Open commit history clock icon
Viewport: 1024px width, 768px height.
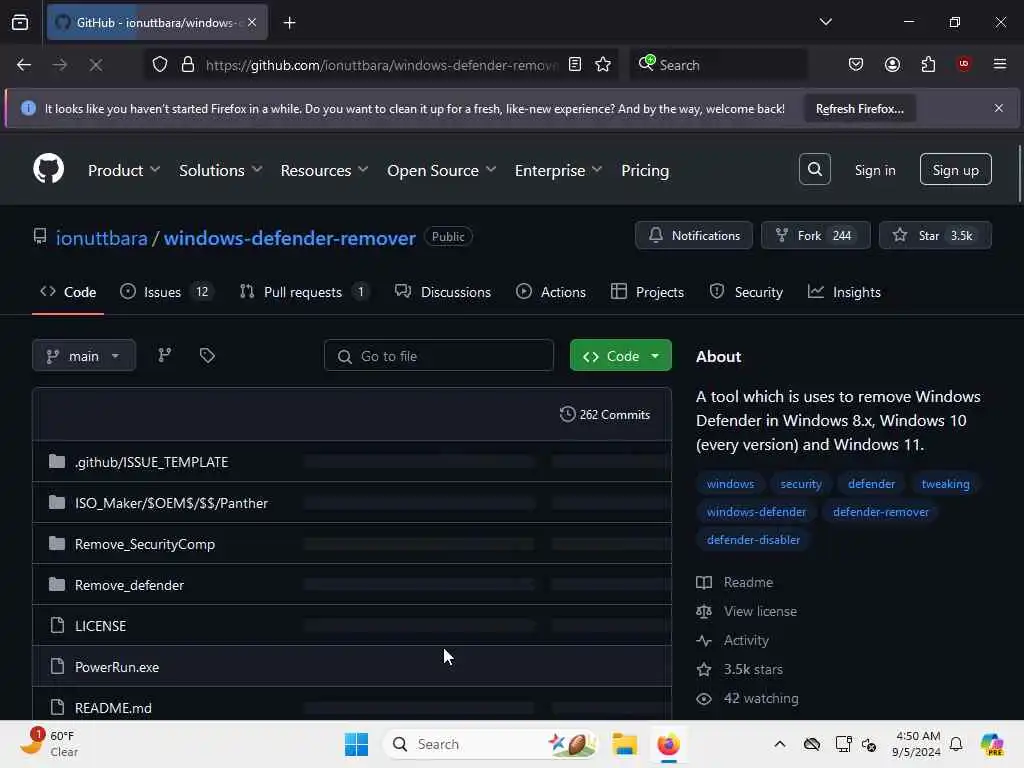[567, 414]
